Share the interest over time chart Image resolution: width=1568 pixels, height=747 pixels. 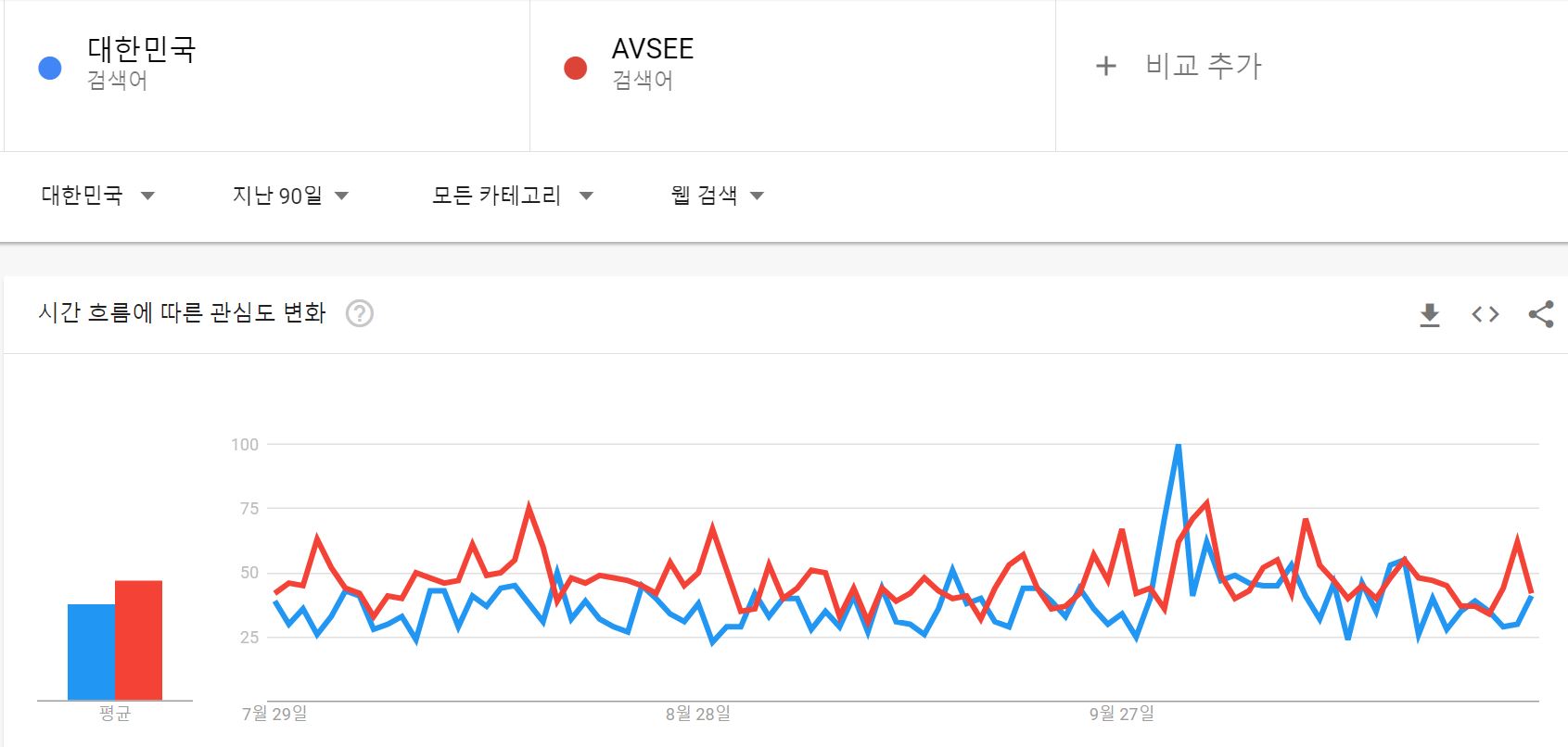1541,314
